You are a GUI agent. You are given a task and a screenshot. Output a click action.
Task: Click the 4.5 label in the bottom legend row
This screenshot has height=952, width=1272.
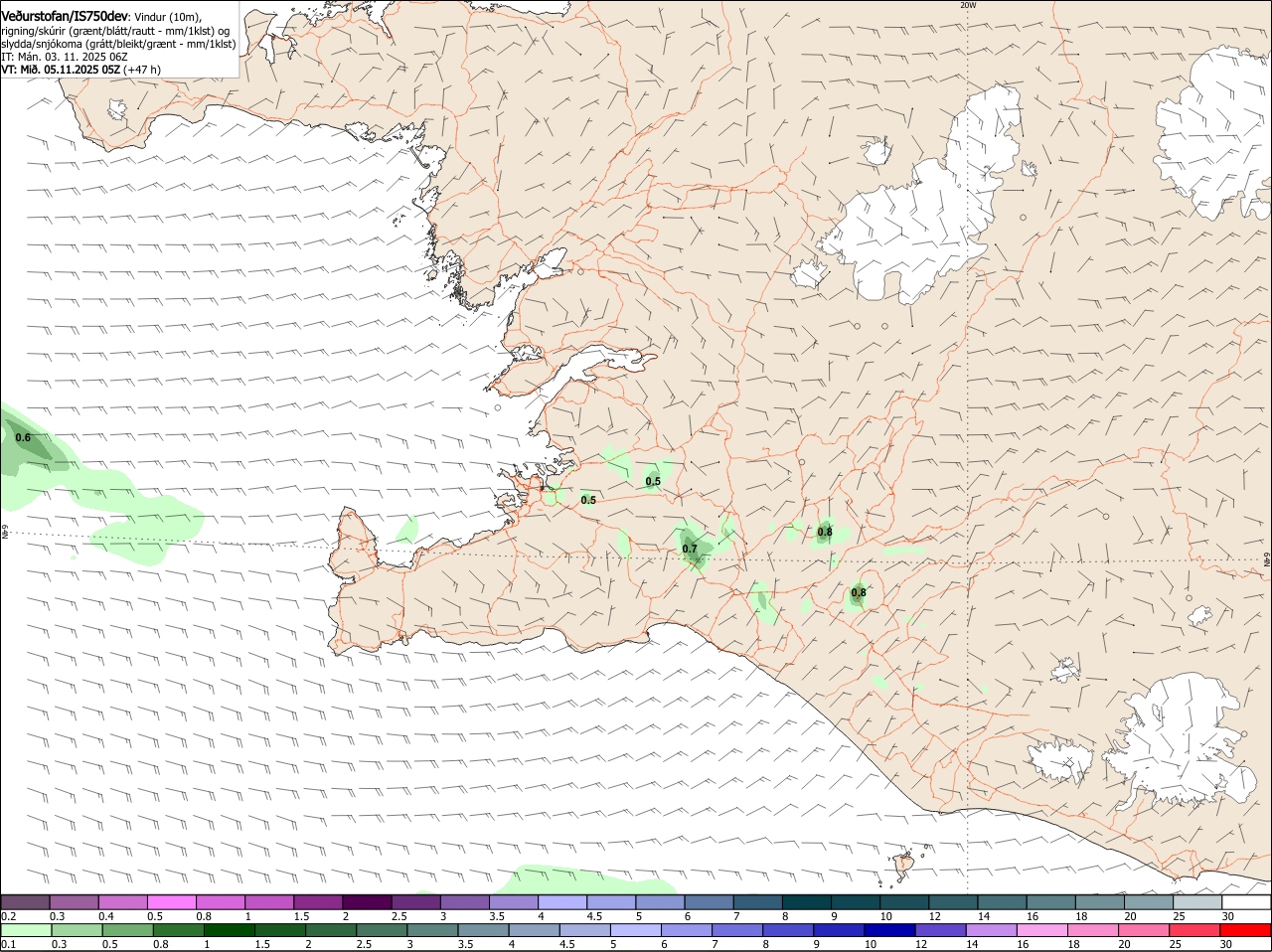(x=567, y=944)
